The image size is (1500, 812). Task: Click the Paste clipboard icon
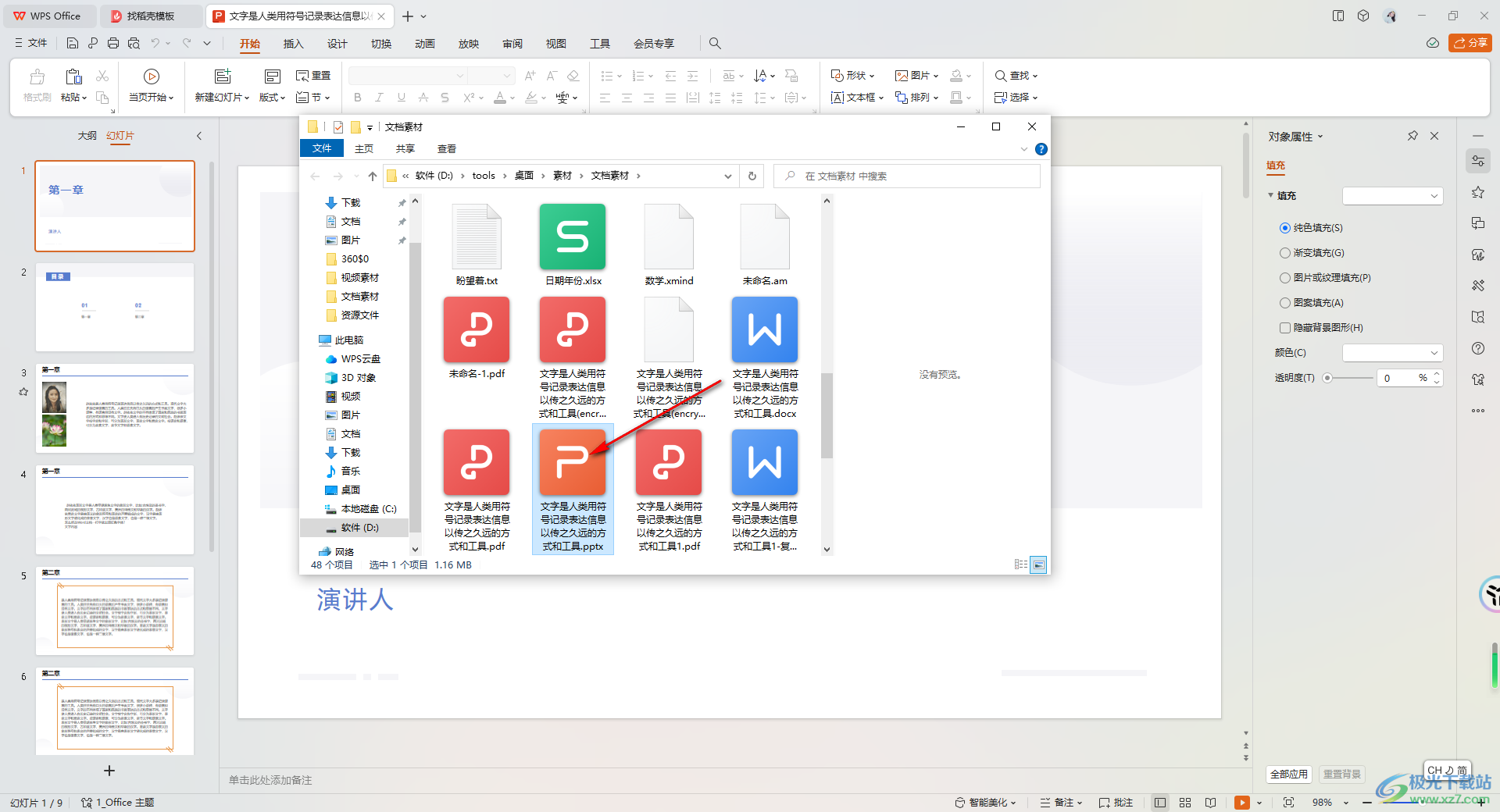(x=73, y=77)
